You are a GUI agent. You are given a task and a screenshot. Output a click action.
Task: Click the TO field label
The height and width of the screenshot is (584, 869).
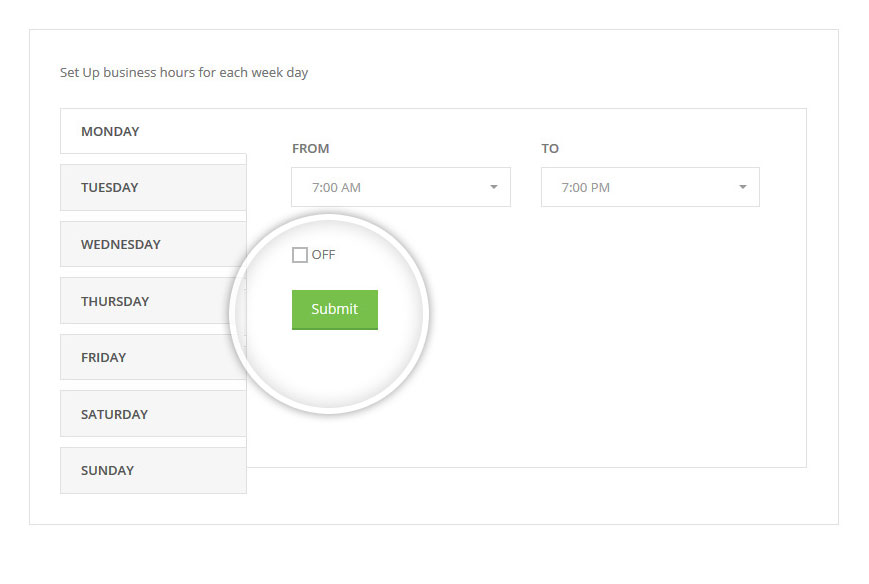pyautogui.click(x=550, y=149)
